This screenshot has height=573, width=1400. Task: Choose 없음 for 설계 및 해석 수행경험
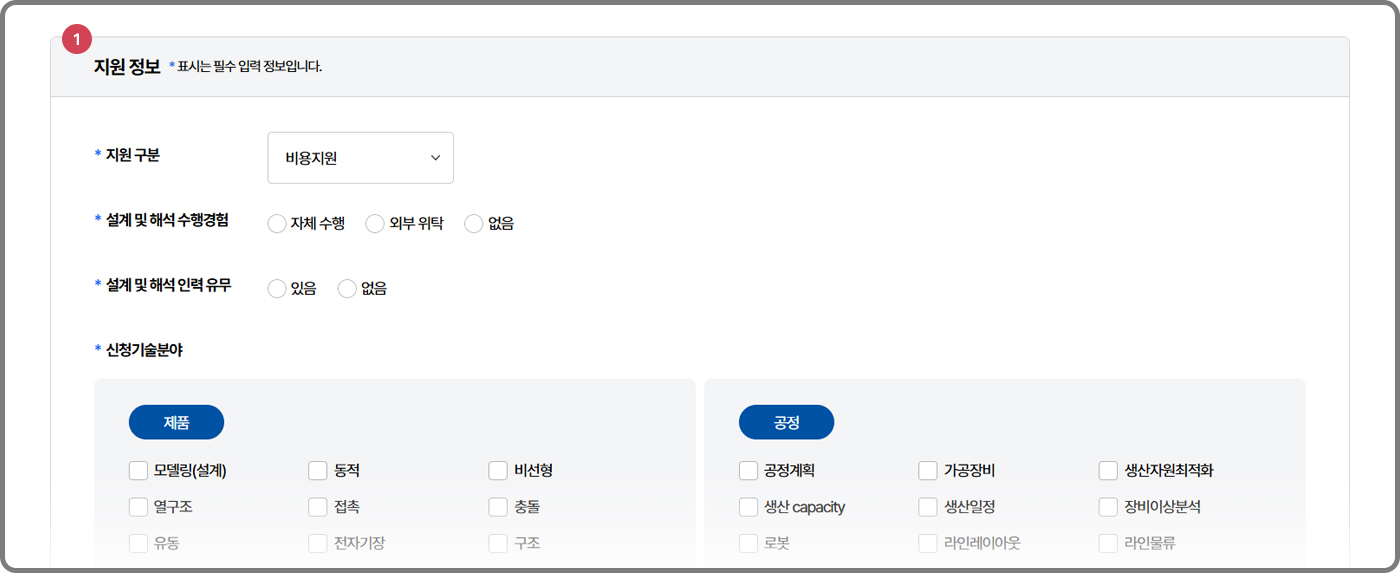tap(474, 224)
